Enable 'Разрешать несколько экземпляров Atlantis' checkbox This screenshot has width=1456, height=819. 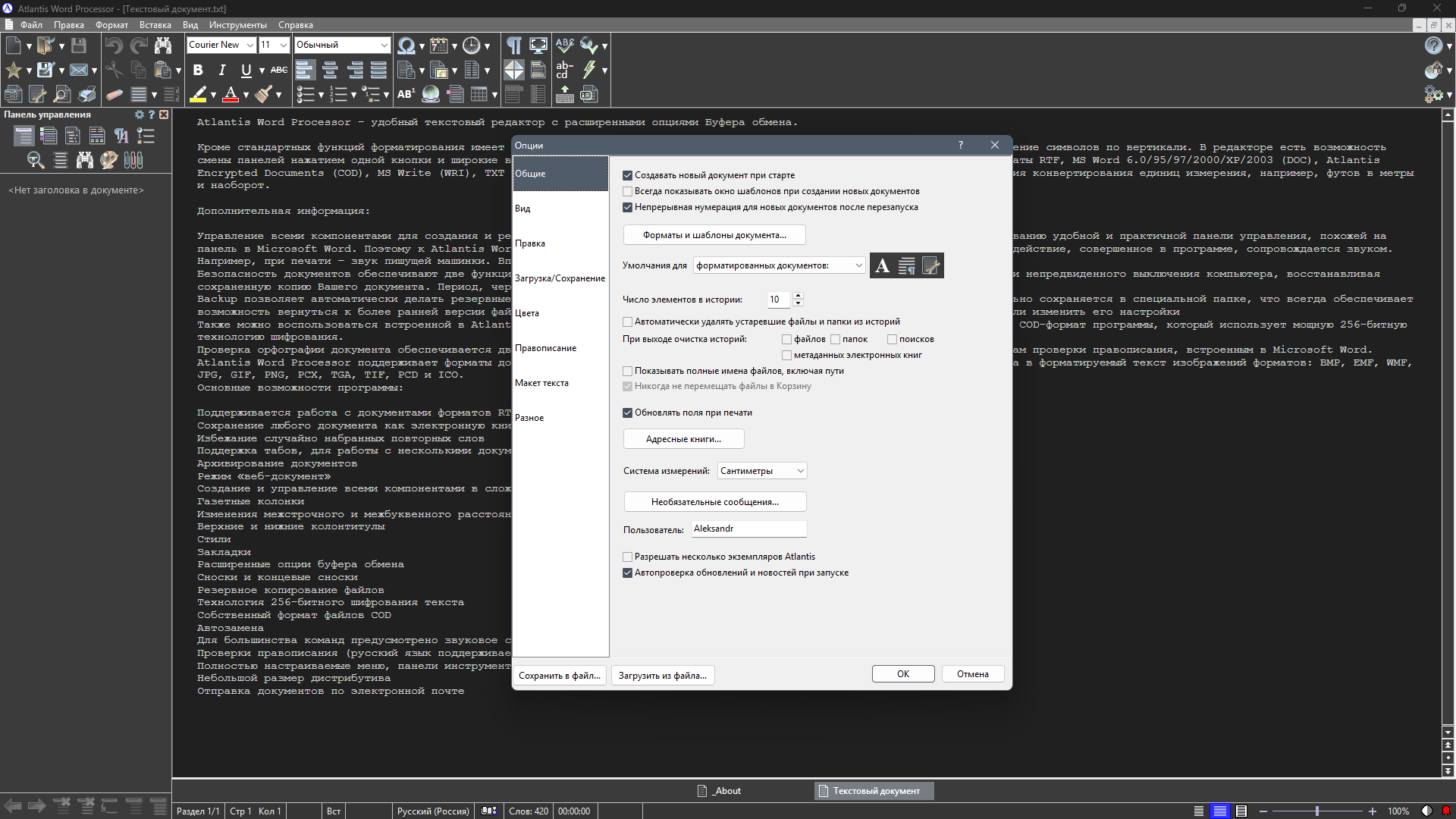tap(627, 557)
